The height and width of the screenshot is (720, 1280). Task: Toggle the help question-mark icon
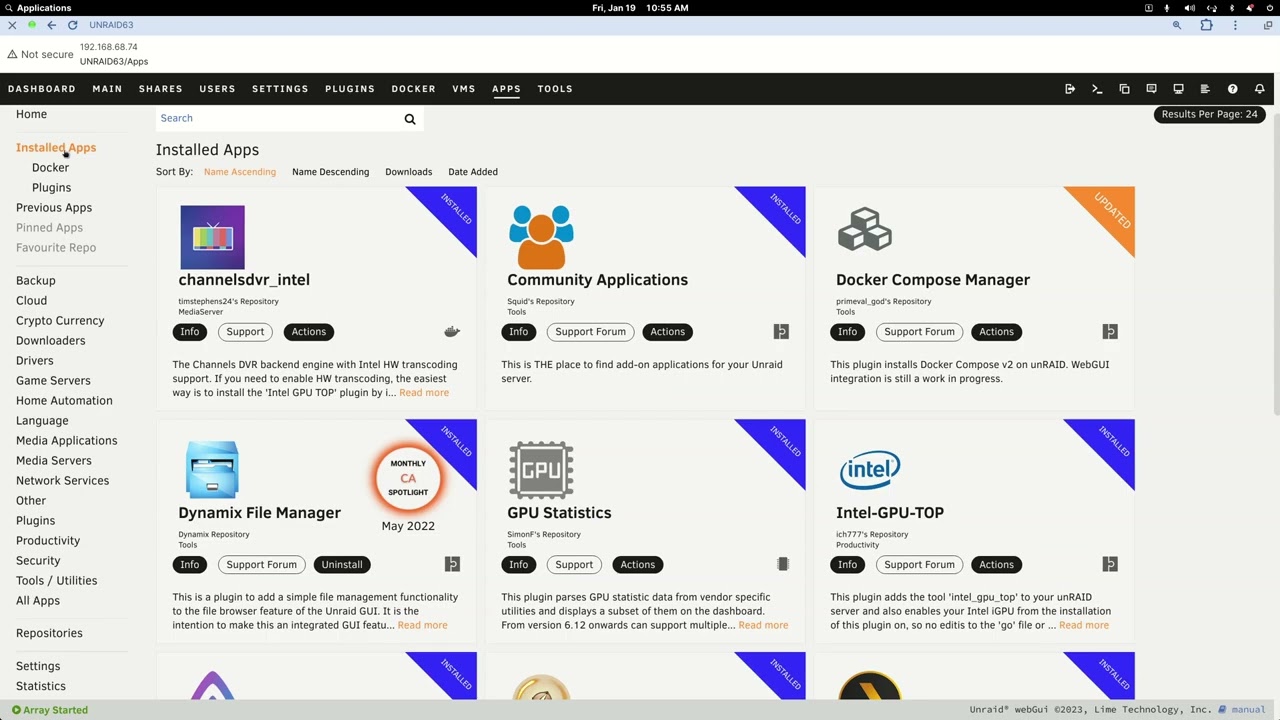point(1232,89)
